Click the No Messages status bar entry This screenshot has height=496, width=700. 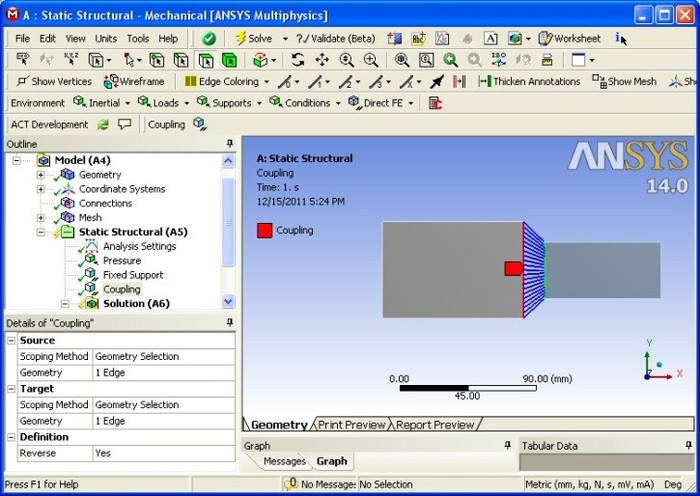(319, 484)
